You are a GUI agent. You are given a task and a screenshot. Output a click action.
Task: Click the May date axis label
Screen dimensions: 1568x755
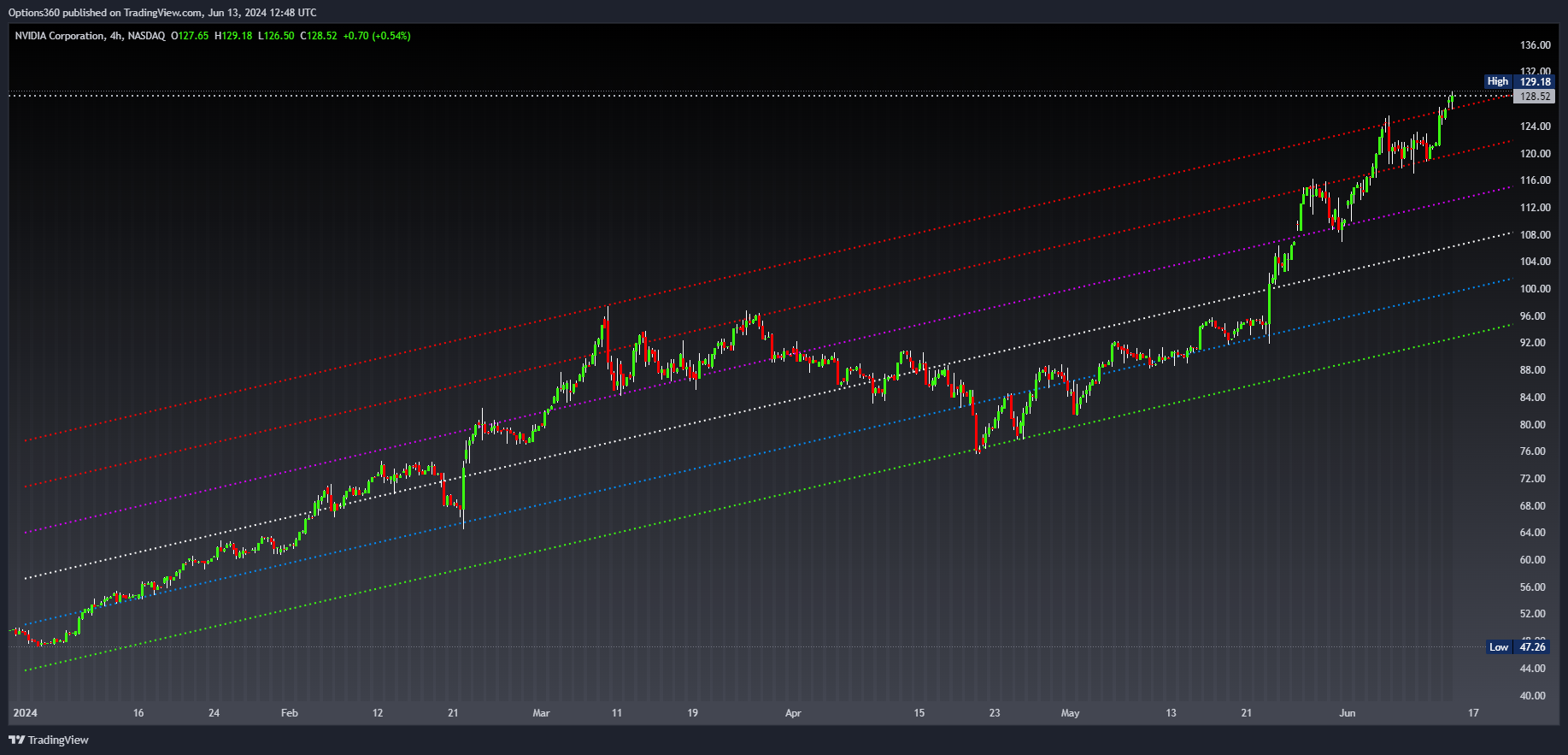click(x=1070, y=713)
